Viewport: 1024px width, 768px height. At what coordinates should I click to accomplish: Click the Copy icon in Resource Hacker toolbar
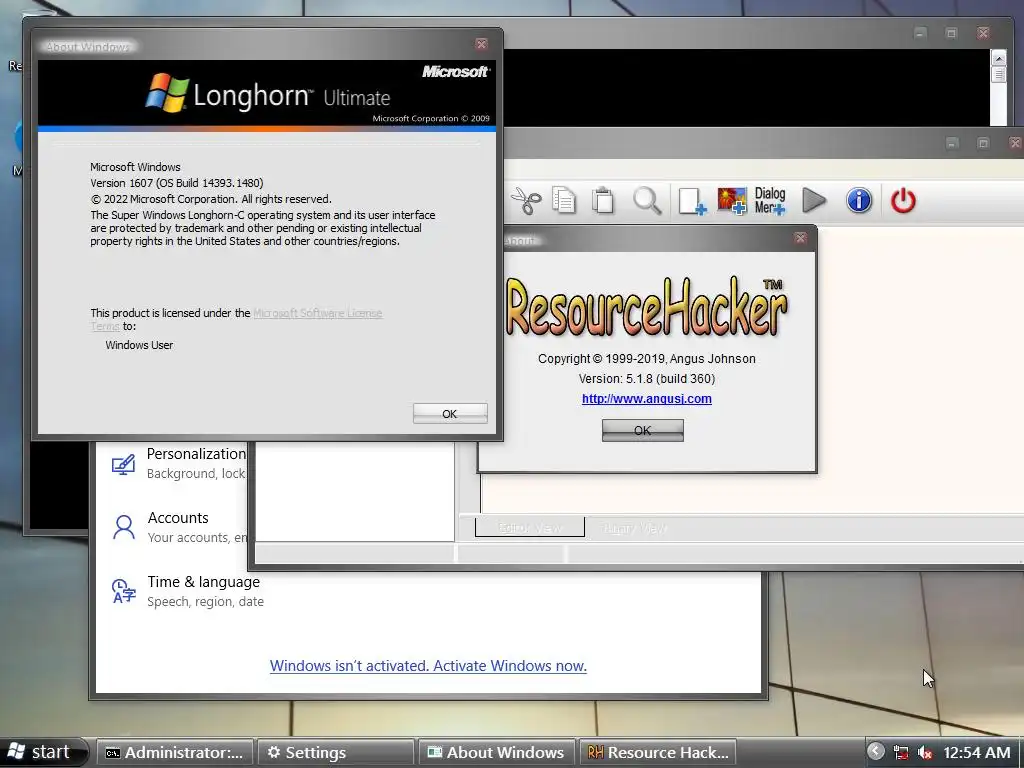(564, 200)
